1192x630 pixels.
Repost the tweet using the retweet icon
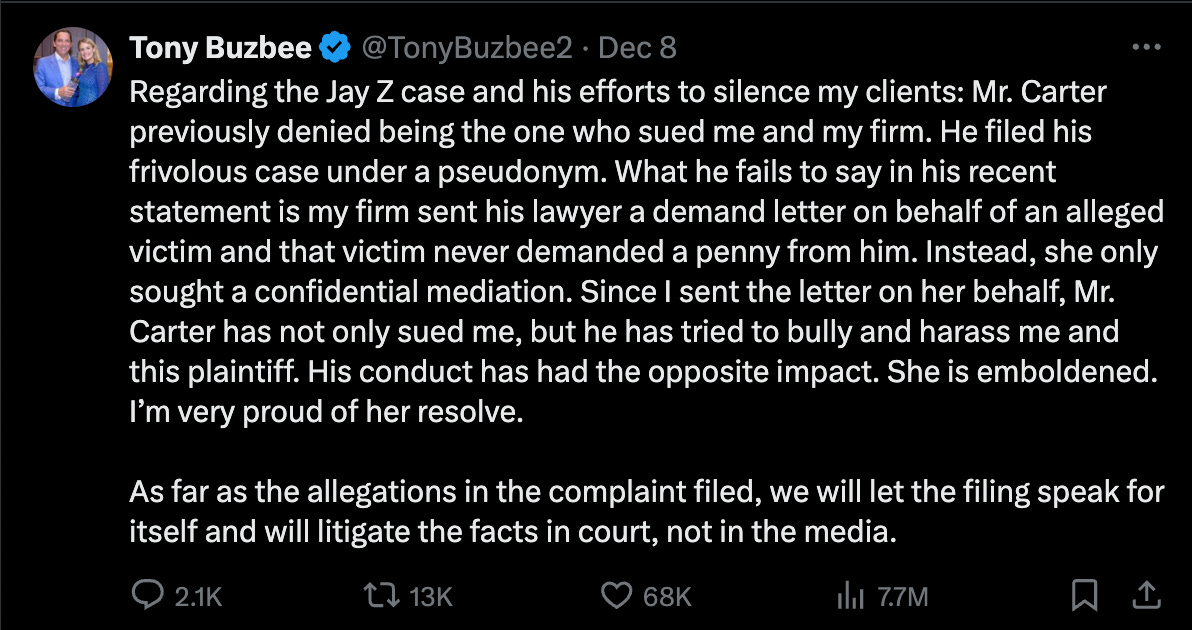(383, 596)
